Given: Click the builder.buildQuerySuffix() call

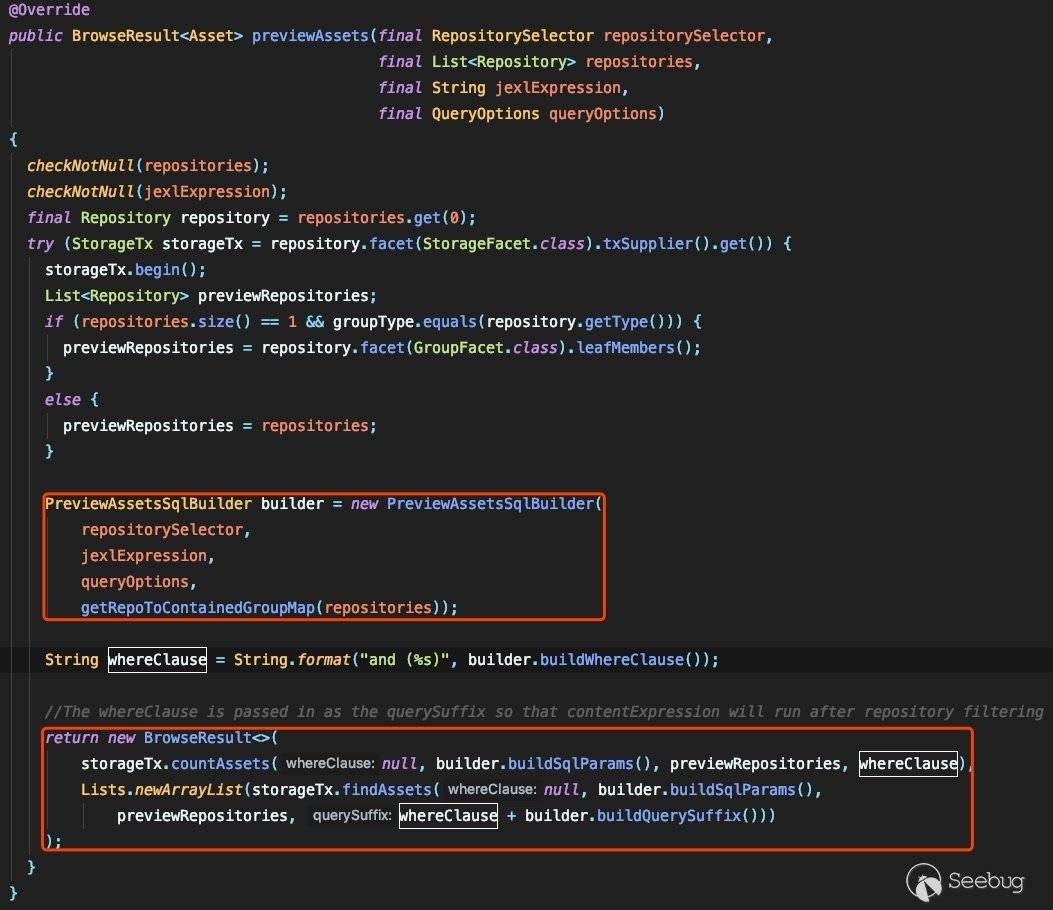Looking at the screenshot, I should point(643,816).
